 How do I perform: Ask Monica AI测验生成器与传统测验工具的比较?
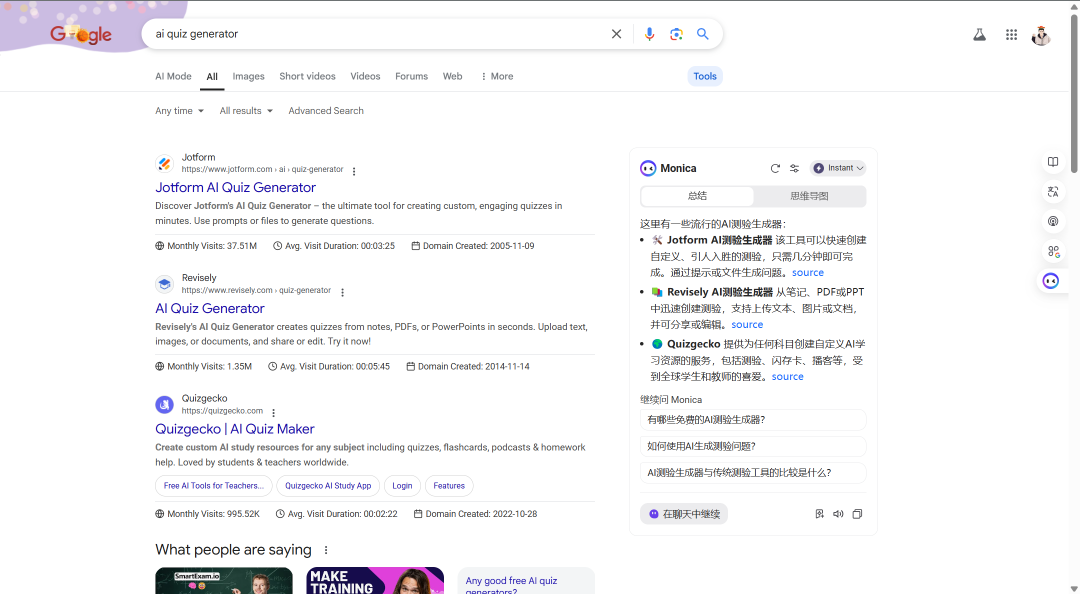[x=753, y=473]
